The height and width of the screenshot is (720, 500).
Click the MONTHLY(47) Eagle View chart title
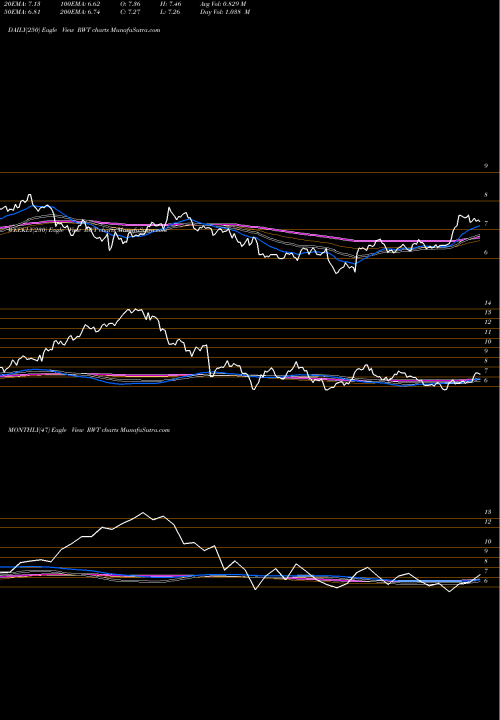tap(89, 430)
